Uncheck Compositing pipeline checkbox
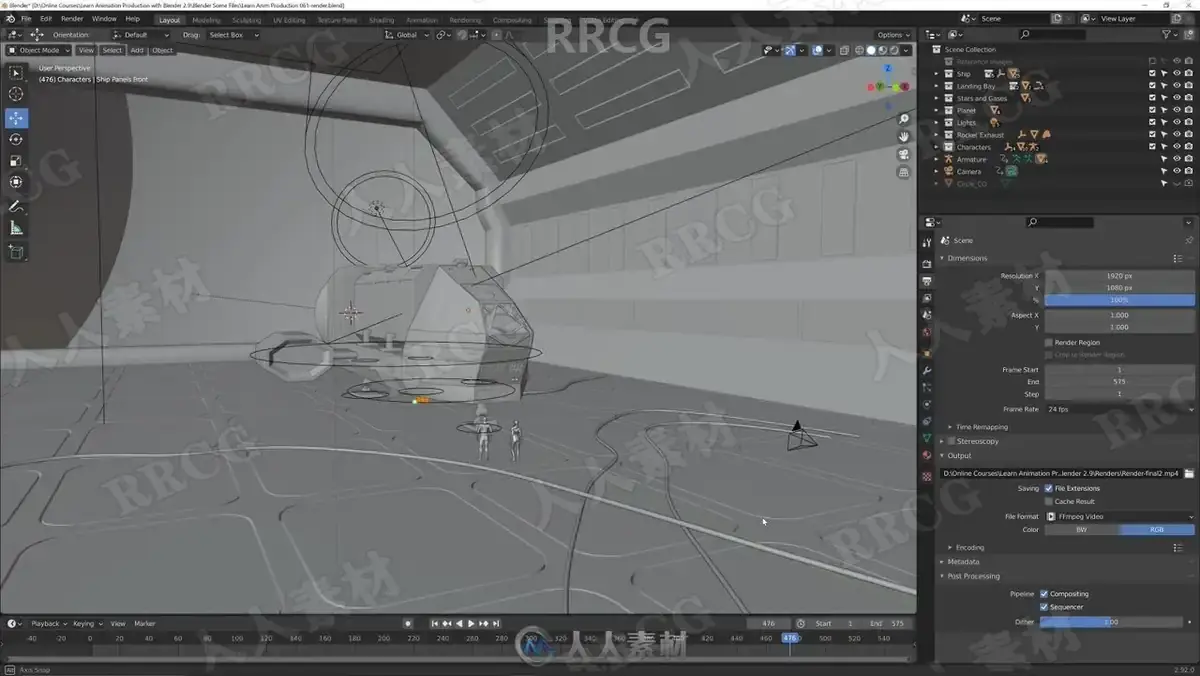This screenshot has height=676, width=1200. (1044, 594)
